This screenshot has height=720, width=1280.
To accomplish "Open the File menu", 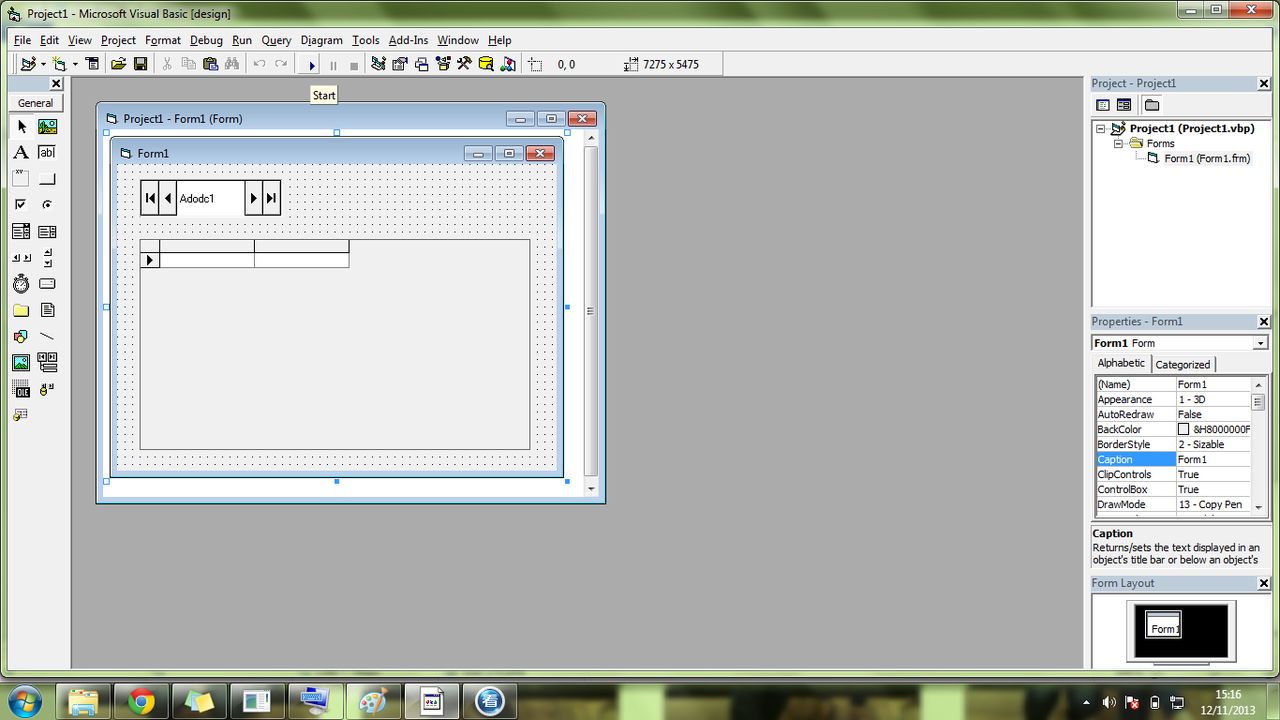I will 23,40.
